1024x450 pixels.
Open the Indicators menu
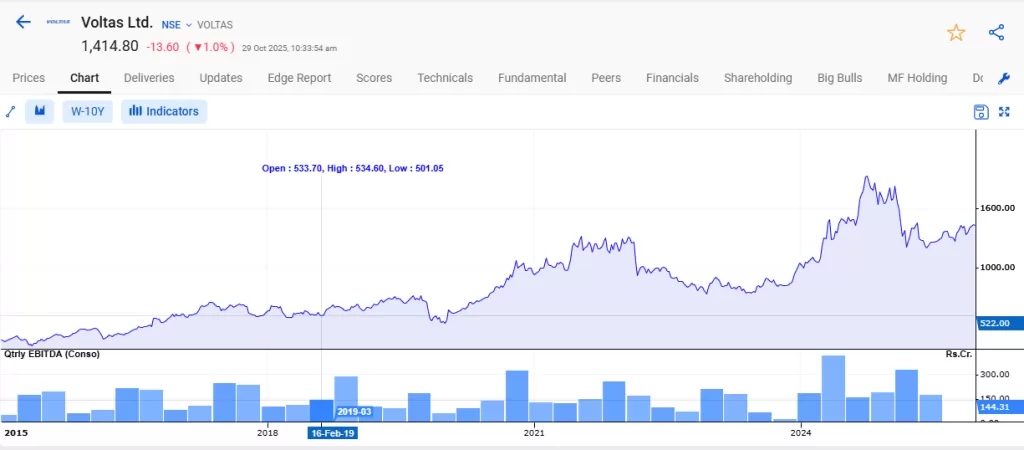(164, 111)
